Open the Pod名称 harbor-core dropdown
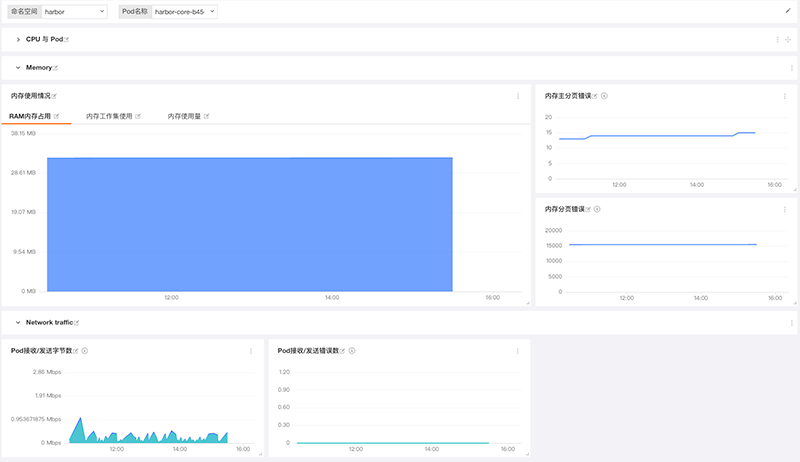 coord(184,11)
